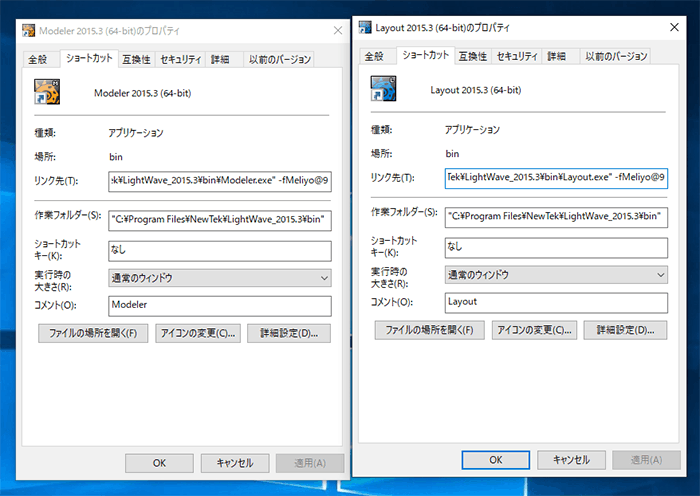Open セキュリティ tab in Modeler properties
Viewport: 700px width, 496px height.
pyautogui.click(x=180, y=59)
